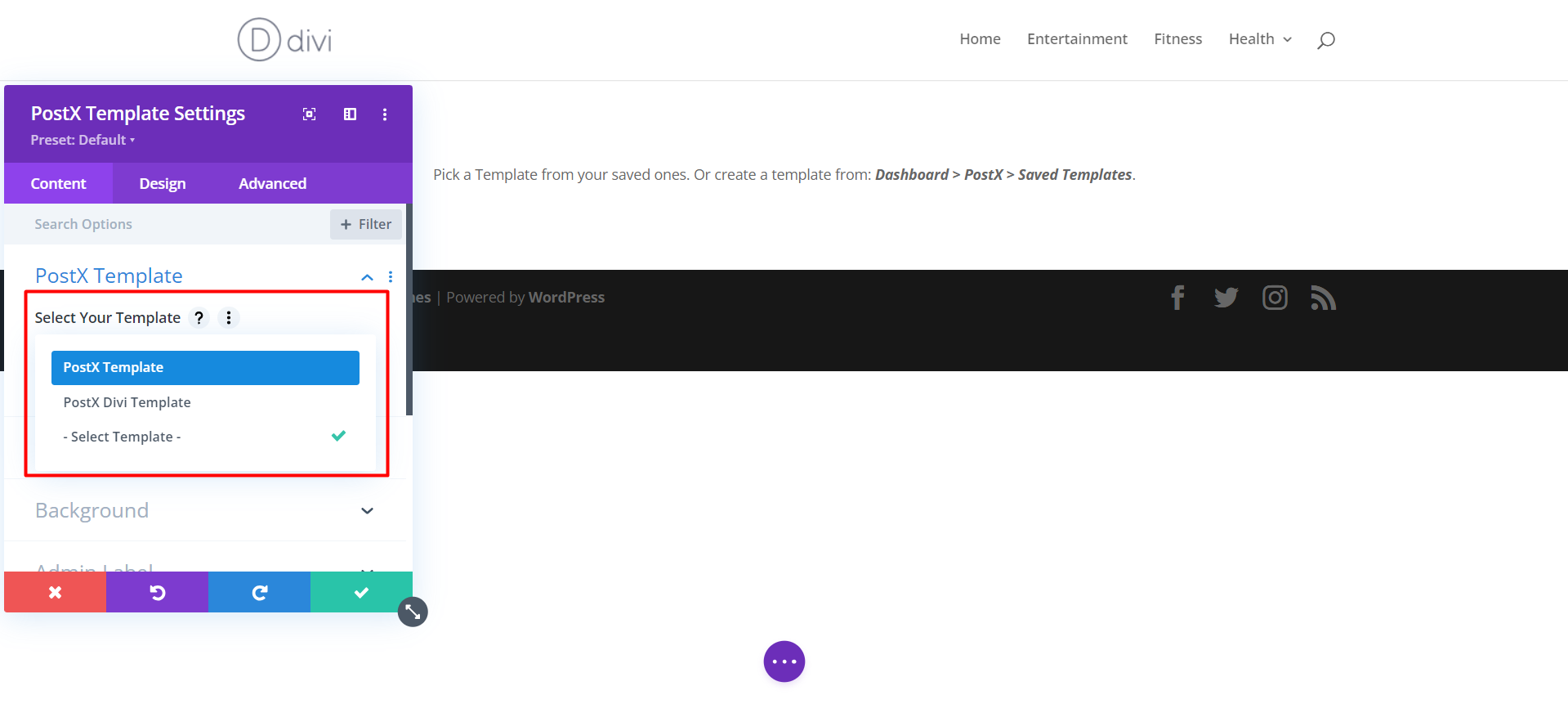Toggle expanded modal view icon
The width and height of the screenshot is (1568, 704).
[309, 114]
